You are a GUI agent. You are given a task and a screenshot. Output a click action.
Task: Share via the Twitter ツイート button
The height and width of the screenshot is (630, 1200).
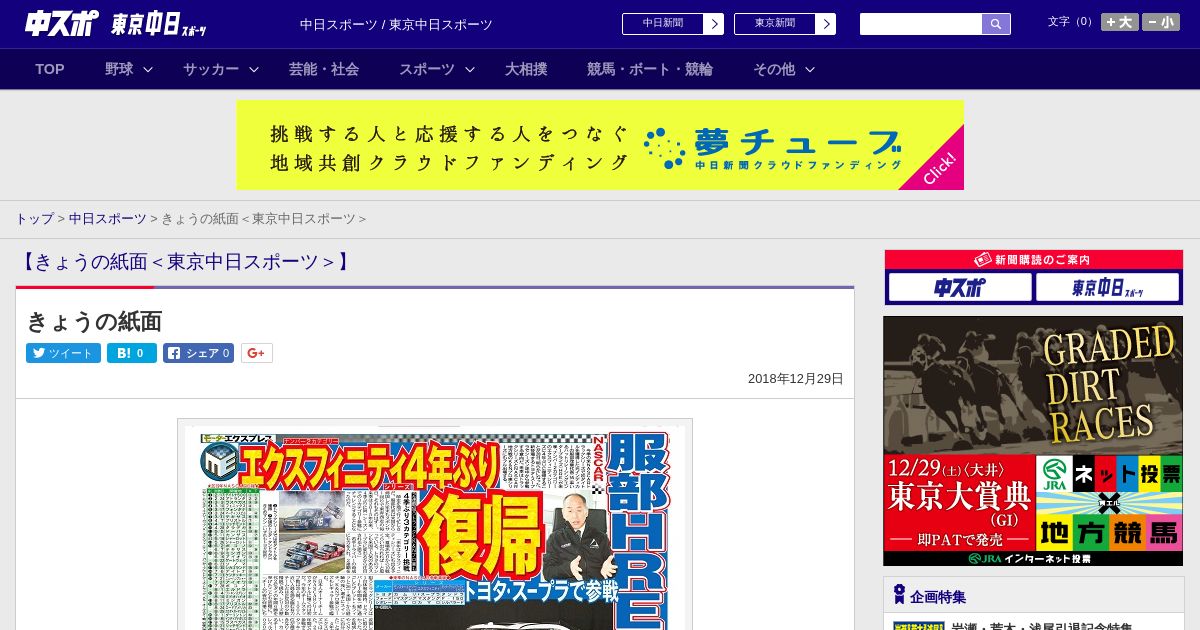click(63, 353)
